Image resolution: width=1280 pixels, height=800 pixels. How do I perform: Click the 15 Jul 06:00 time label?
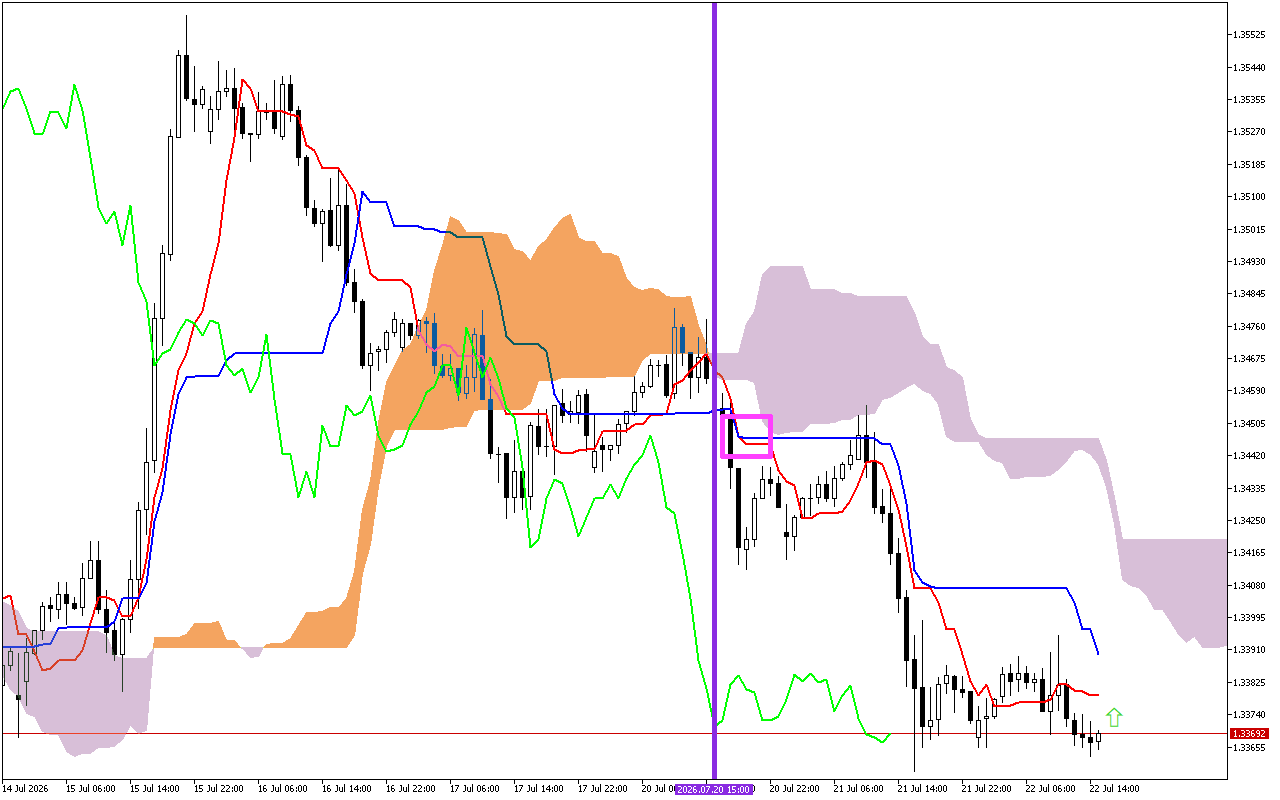pos(90,788)
